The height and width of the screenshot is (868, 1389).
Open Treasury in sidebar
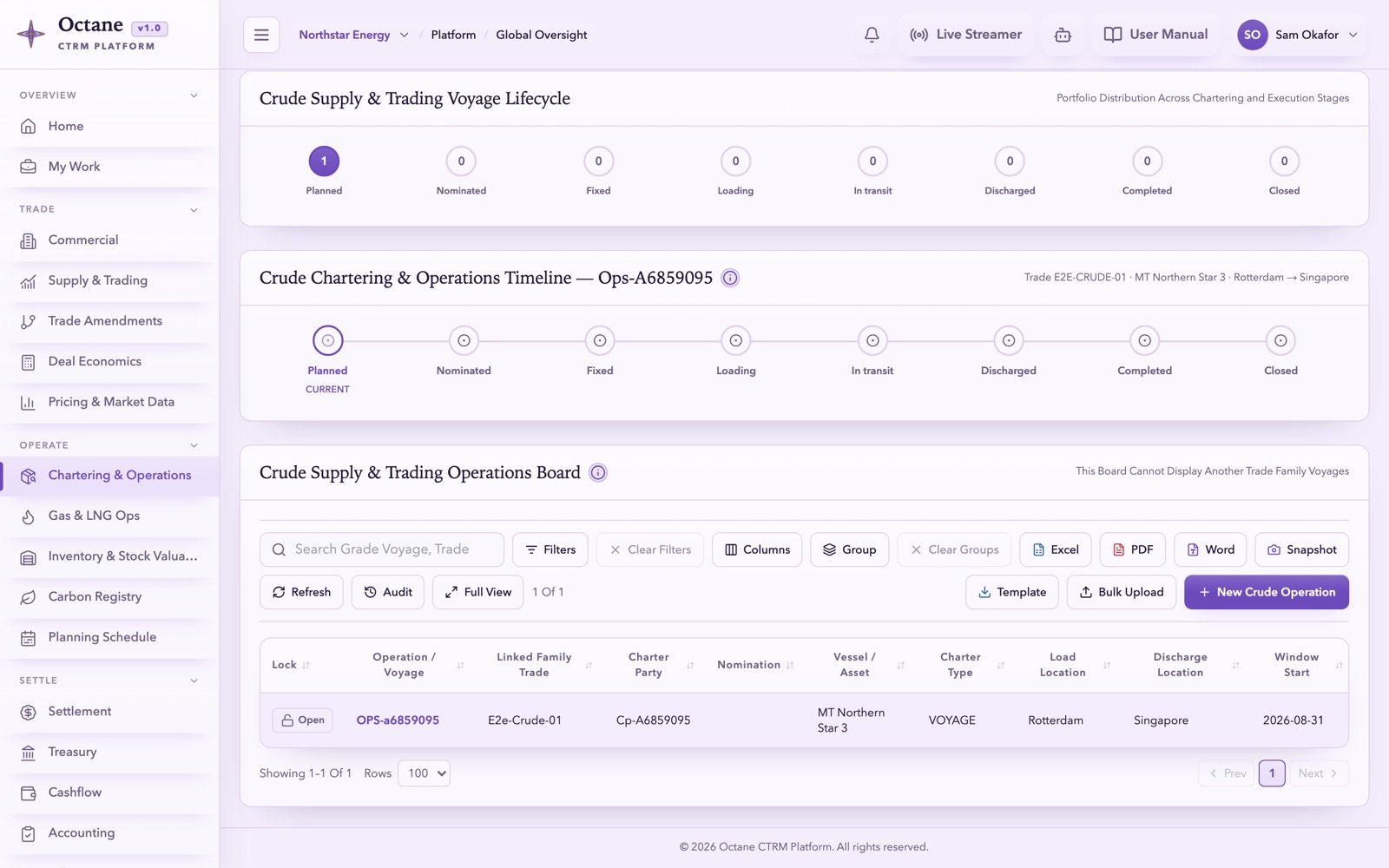109,753
